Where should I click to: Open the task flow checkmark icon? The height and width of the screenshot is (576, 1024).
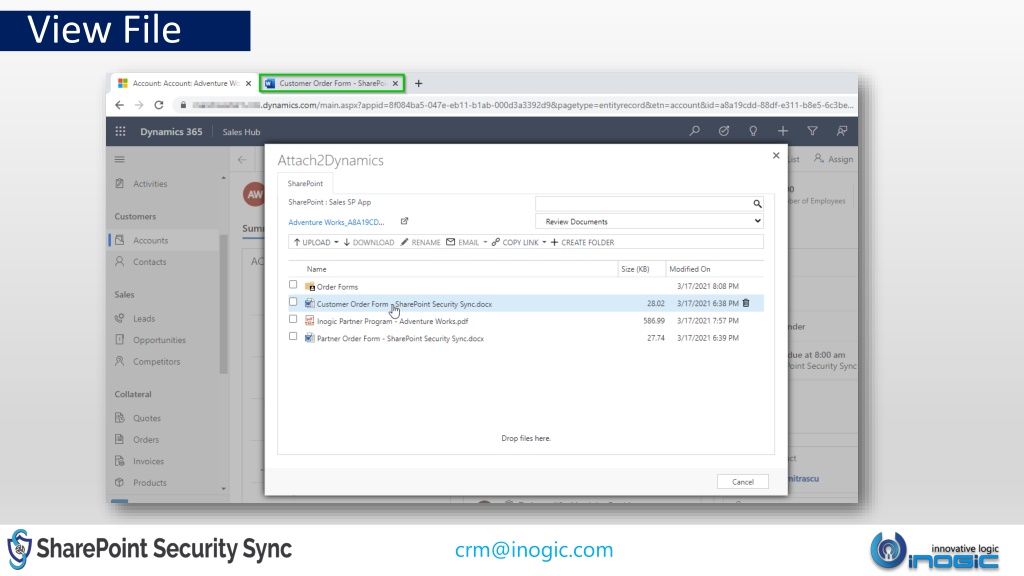click(724, 131)
